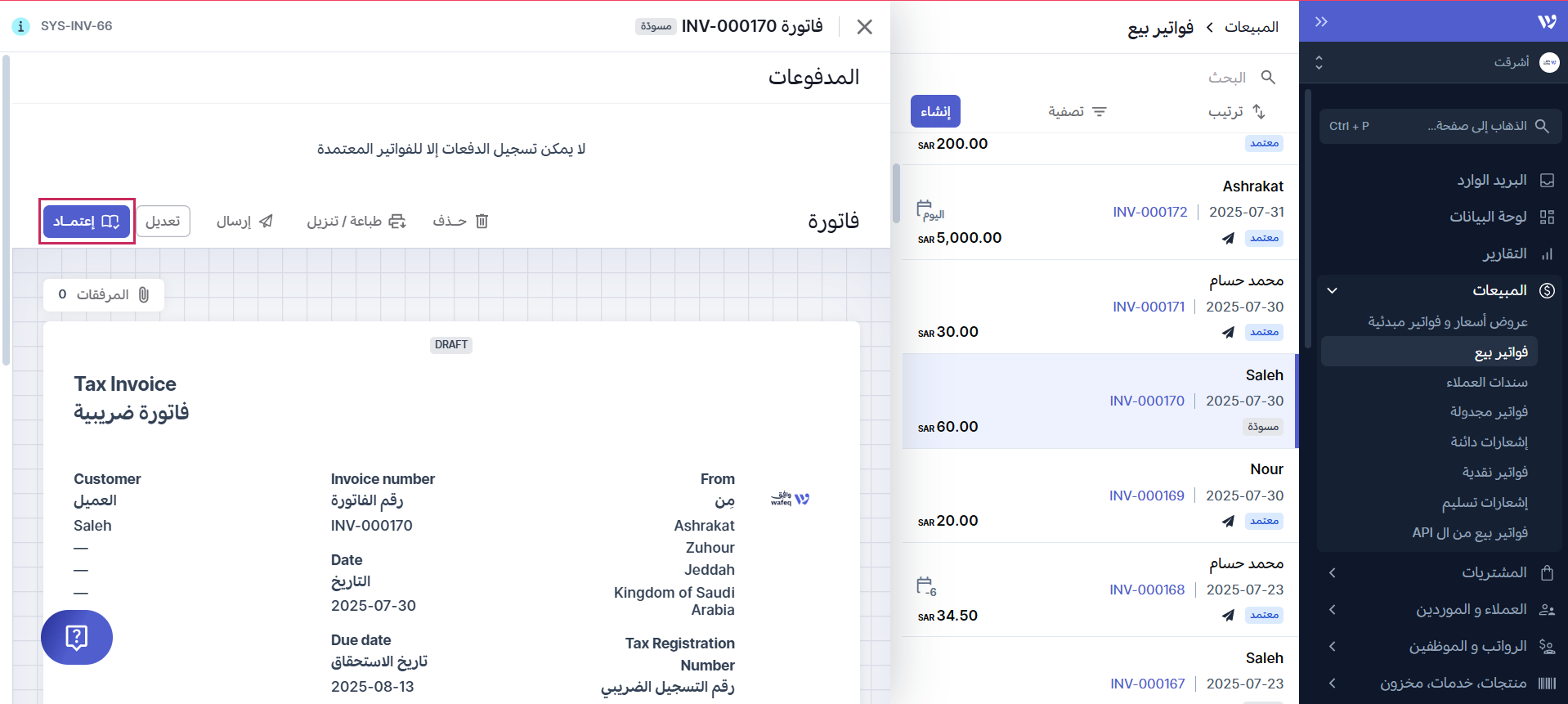
Task: Click the sent paper-plane icon on INV-000172
Action: pos(1228,239)
